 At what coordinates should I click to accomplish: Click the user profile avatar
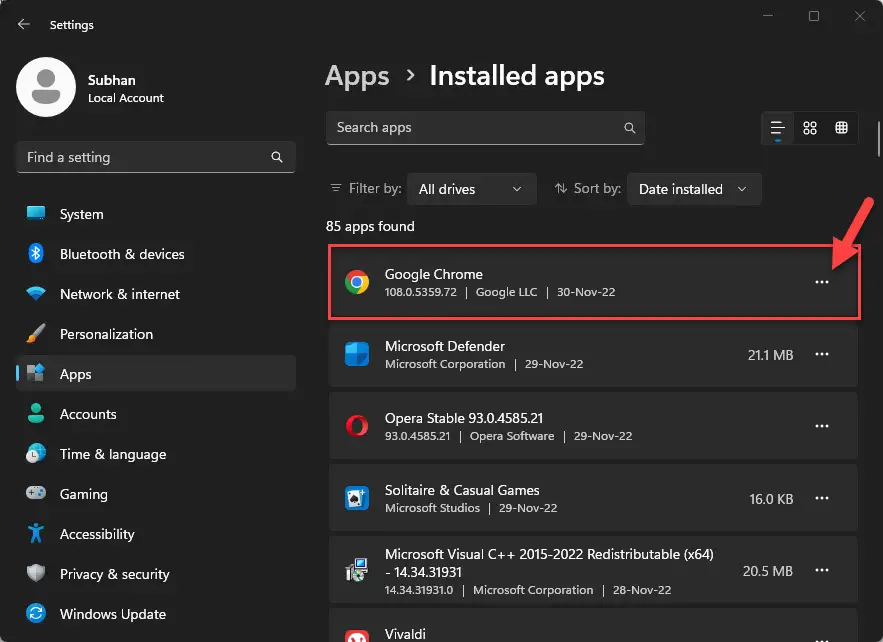(x=46, y=87)
